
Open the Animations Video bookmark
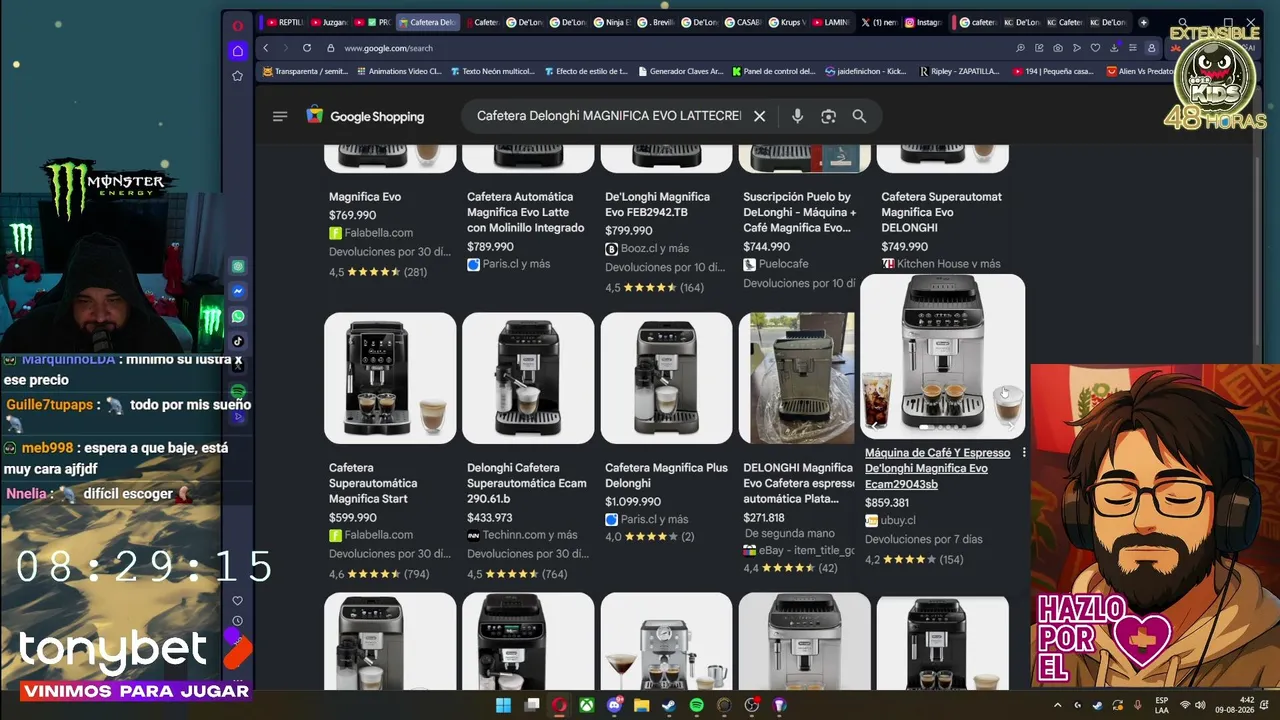tap(398, 71)
